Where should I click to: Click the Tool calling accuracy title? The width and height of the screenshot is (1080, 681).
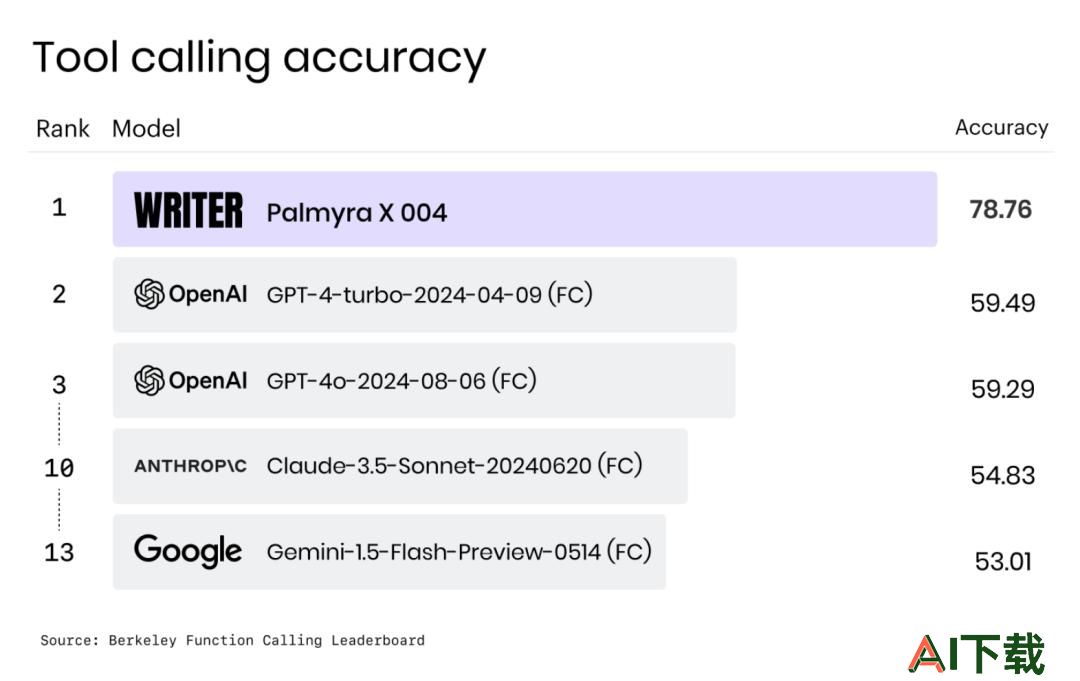(x=260, y=58)
